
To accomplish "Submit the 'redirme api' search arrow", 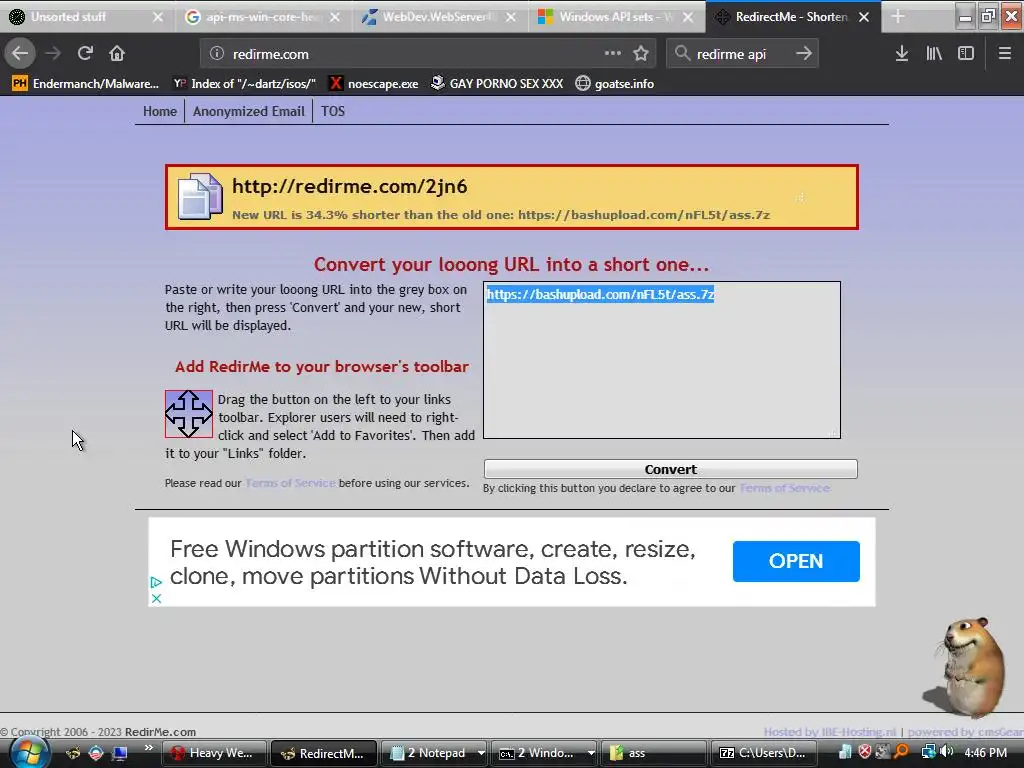I will (x=804, y=53).
